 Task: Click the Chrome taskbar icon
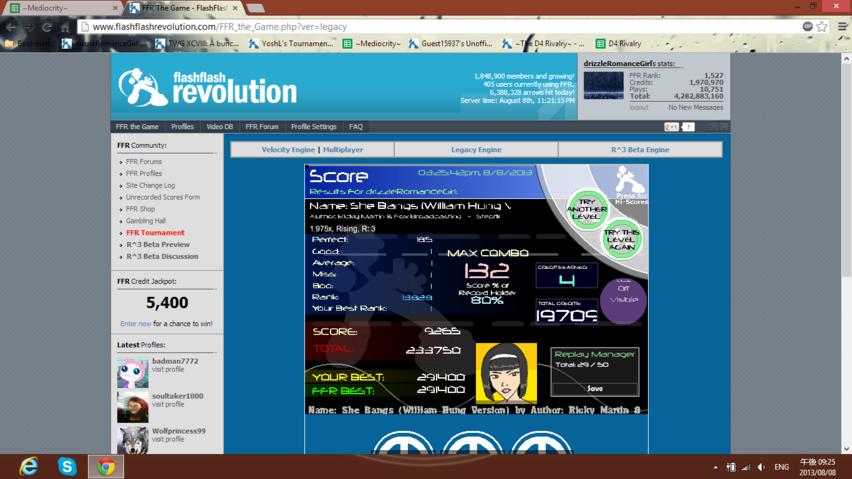pos(106,467)
